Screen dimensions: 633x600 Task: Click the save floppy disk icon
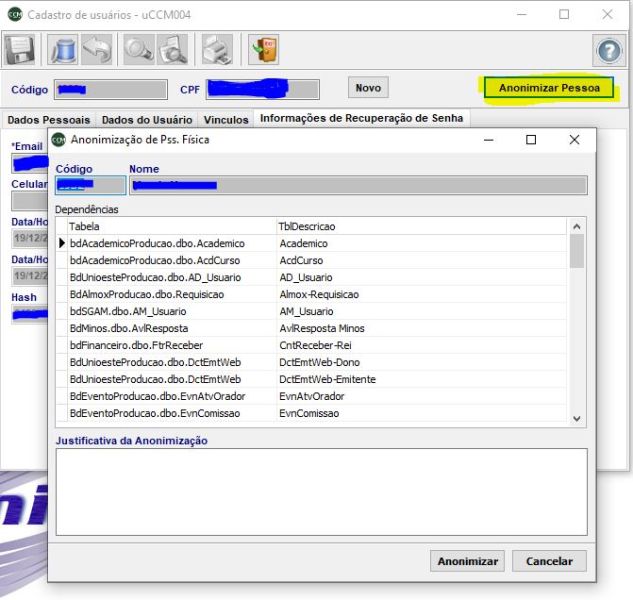point(20,50)
